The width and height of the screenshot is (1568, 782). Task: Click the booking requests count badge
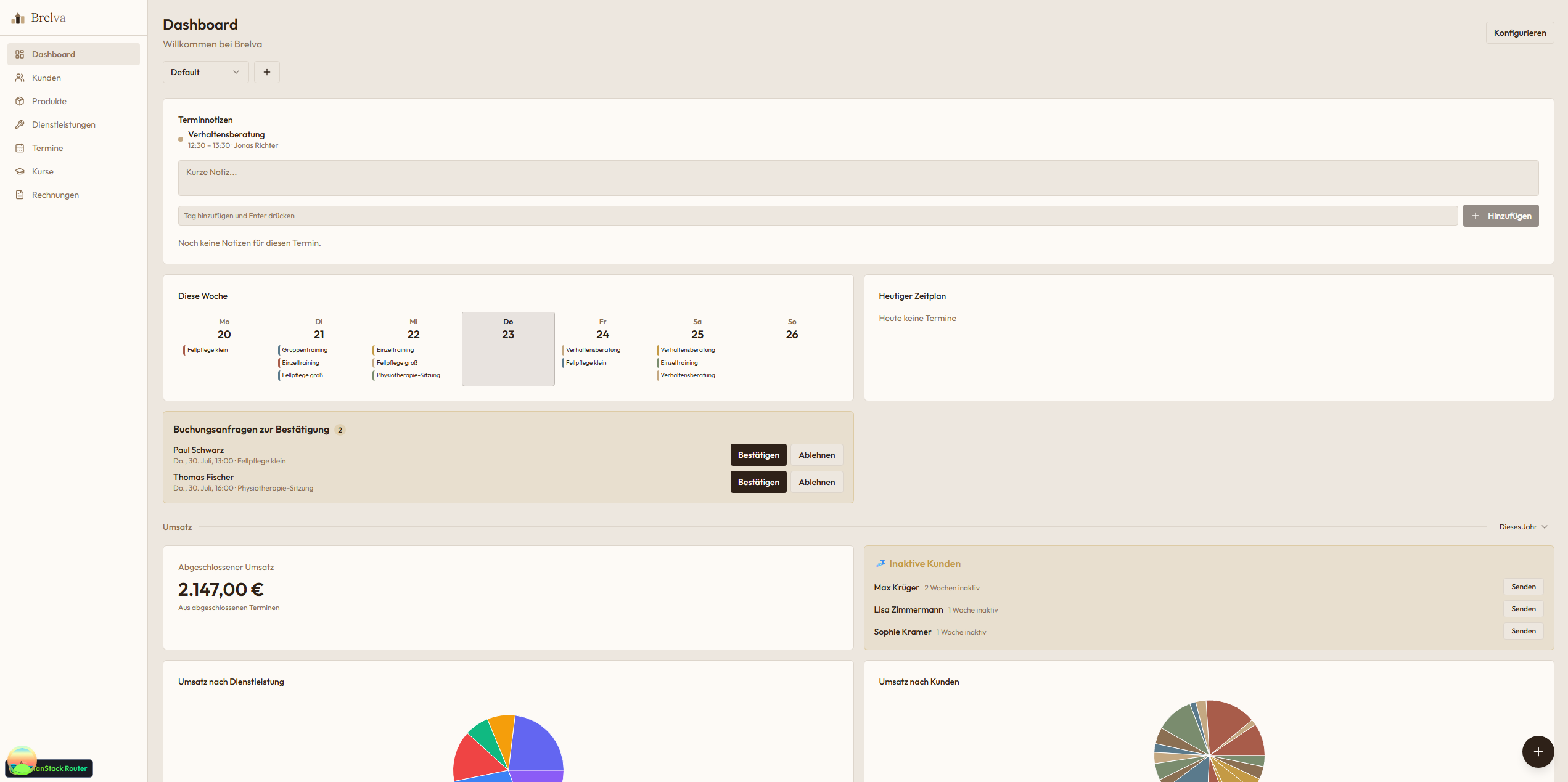click(340, 430)
